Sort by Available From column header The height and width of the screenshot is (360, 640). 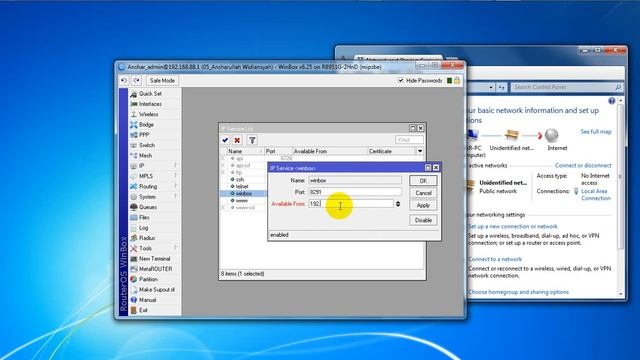330,151
